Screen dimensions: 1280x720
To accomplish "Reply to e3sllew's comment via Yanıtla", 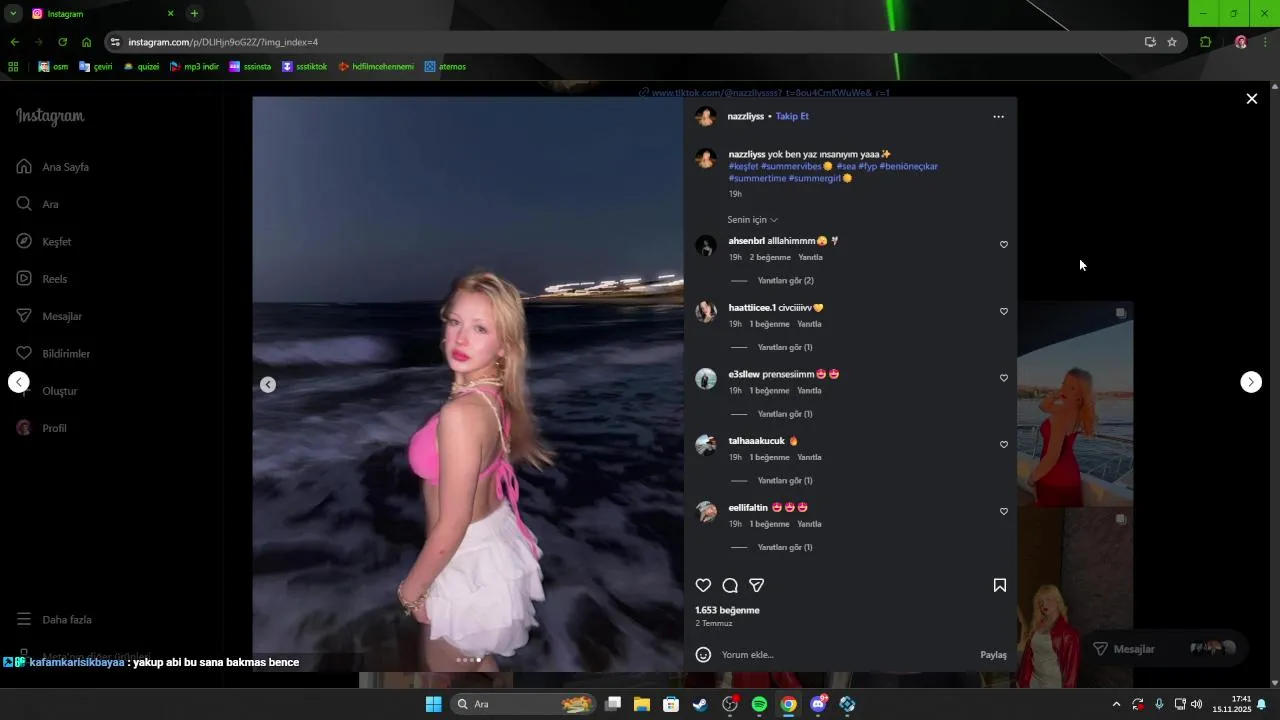I will 809,391.
